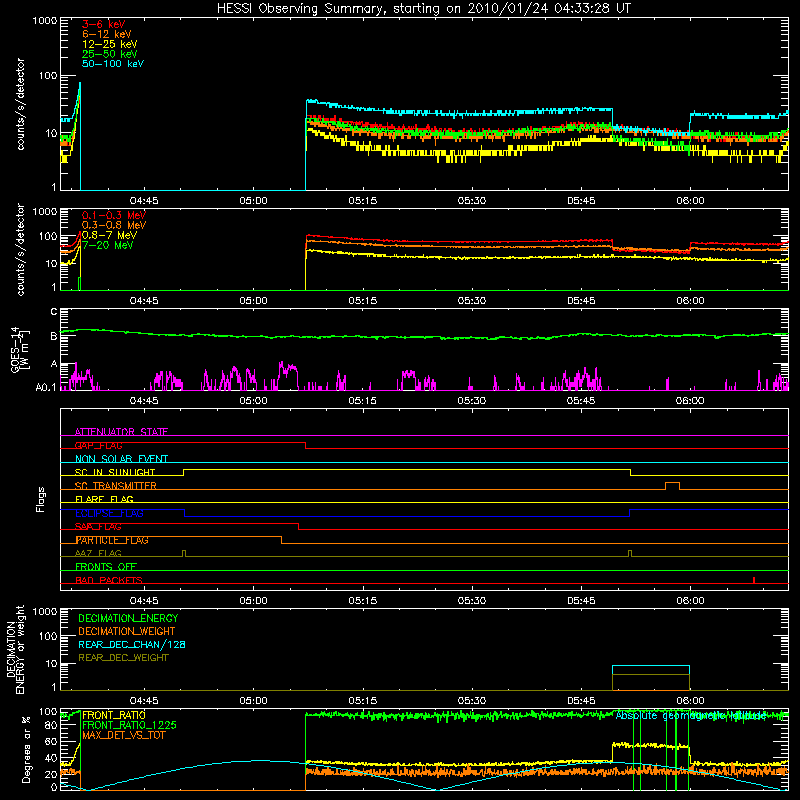This screenshot has width=800, height=800.
Task: Click the 05:00 tick under the keV panel
Action: pos(253,201)
